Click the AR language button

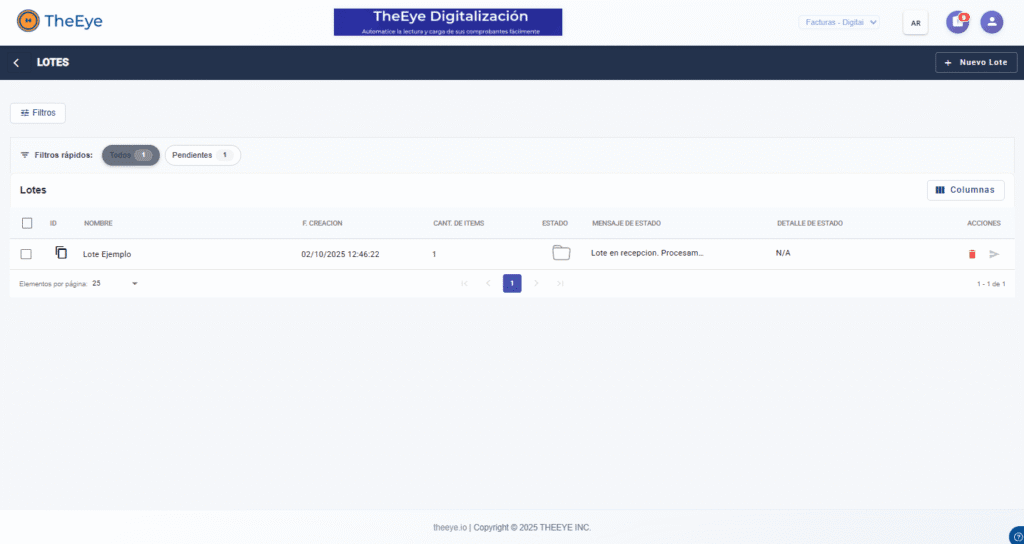[915, 22]
